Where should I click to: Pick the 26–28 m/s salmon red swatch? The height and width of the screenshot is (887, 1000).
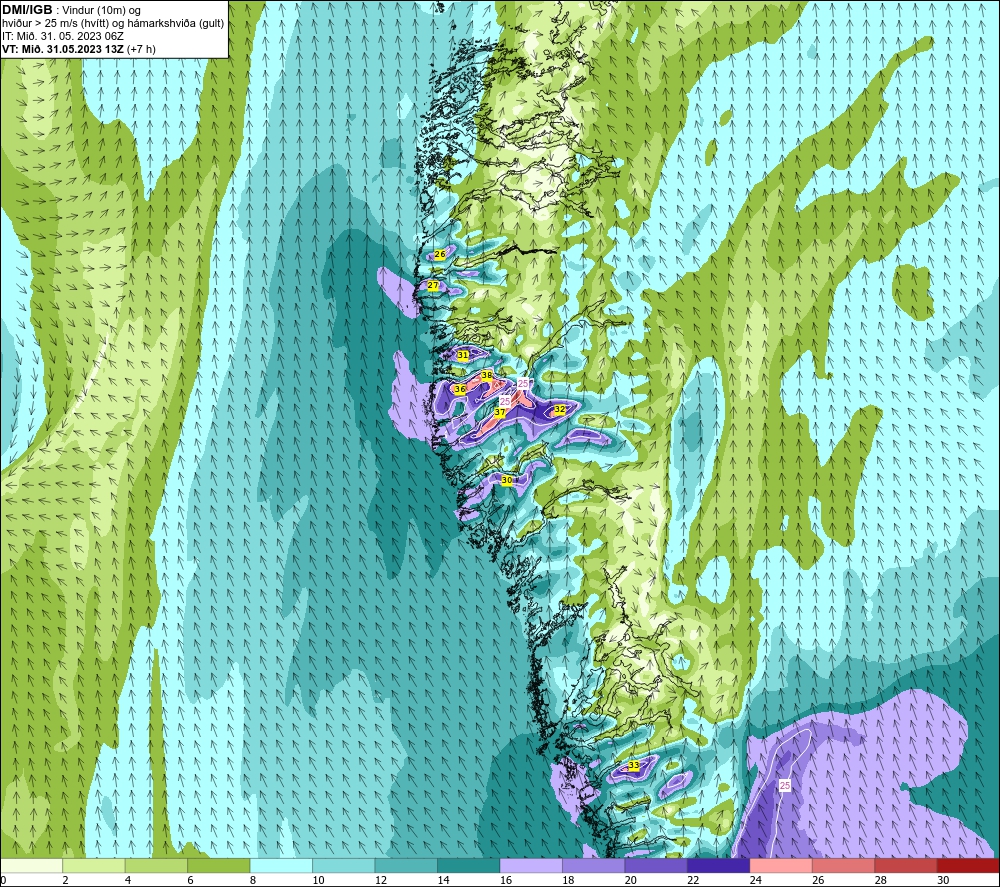(x=844, y=865)
